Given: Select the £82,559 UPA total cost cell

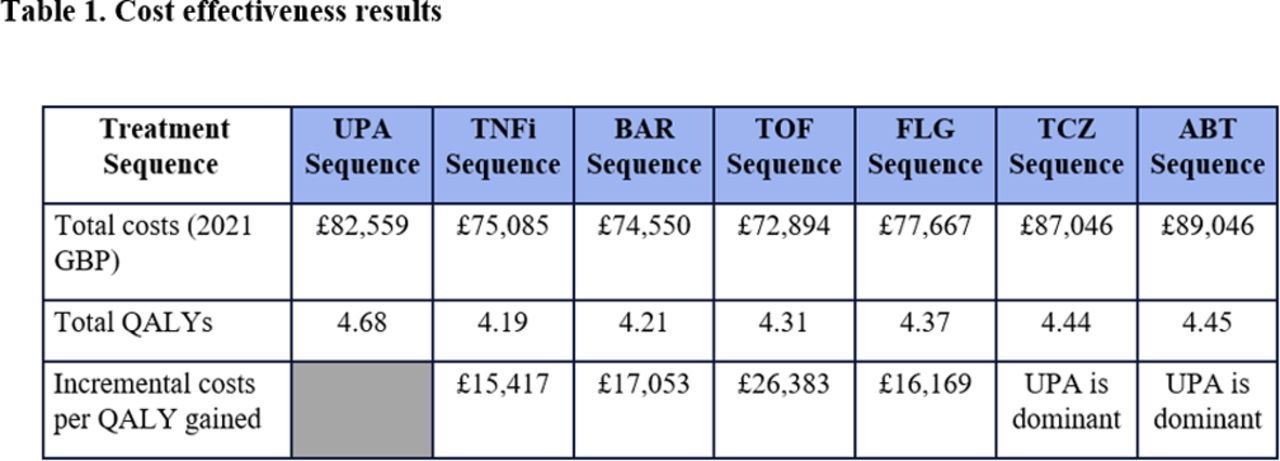Looking at the screenshot, I should 362,226.
